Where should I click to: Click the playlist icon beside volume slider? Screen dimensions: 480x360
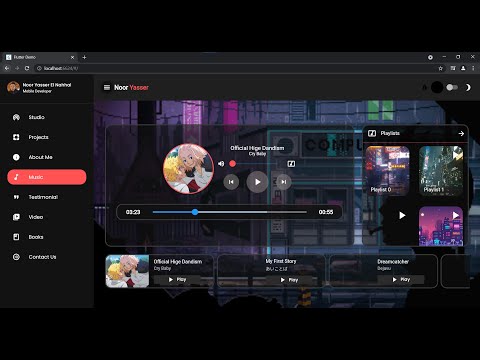291,164
